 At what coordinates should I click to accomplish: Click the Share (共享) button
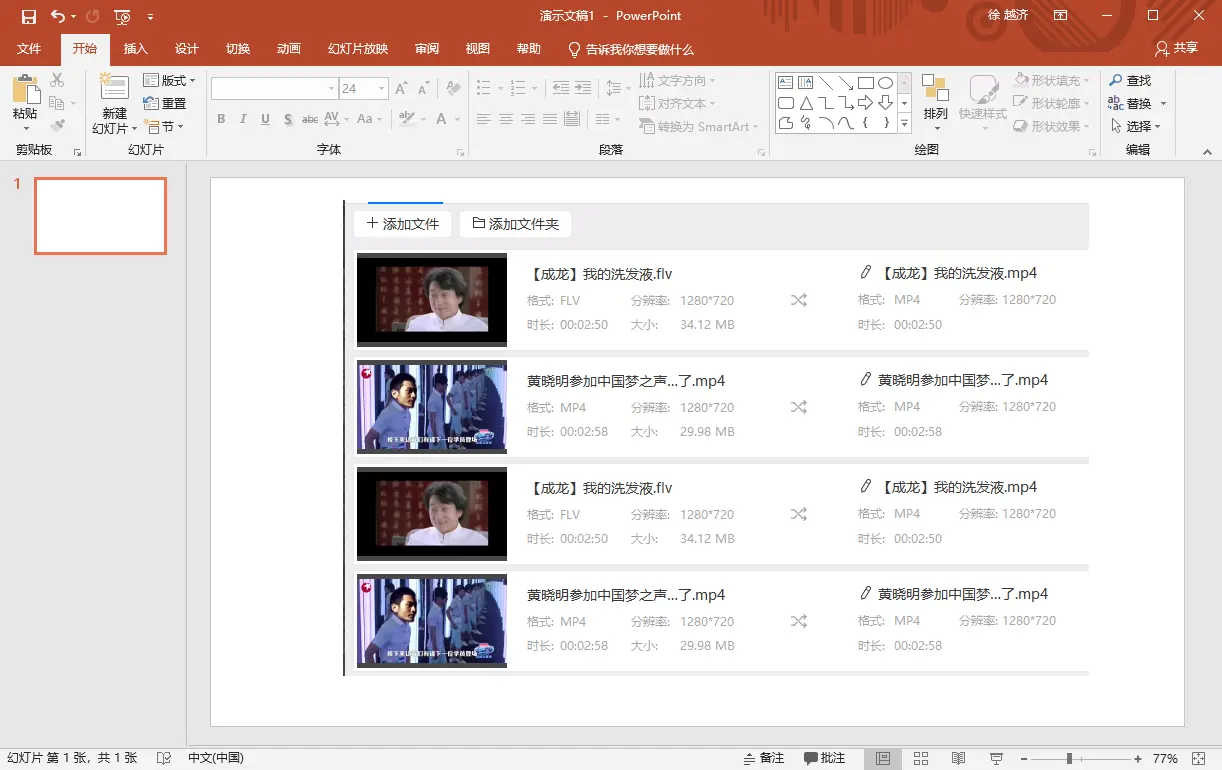point(1175,48)
